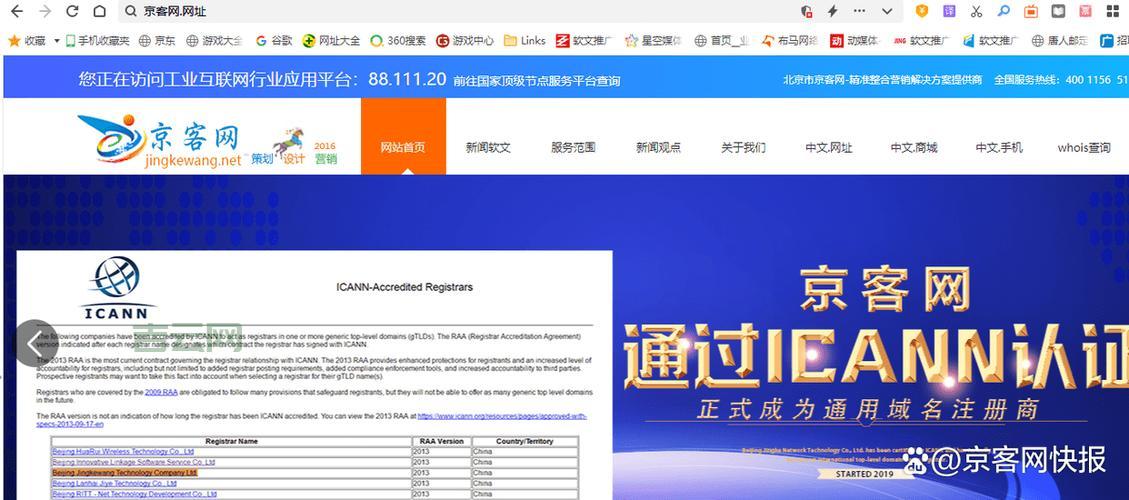Go back with the browser back arrow
This screenshot has height=500, width=1129.
(17, 12)
